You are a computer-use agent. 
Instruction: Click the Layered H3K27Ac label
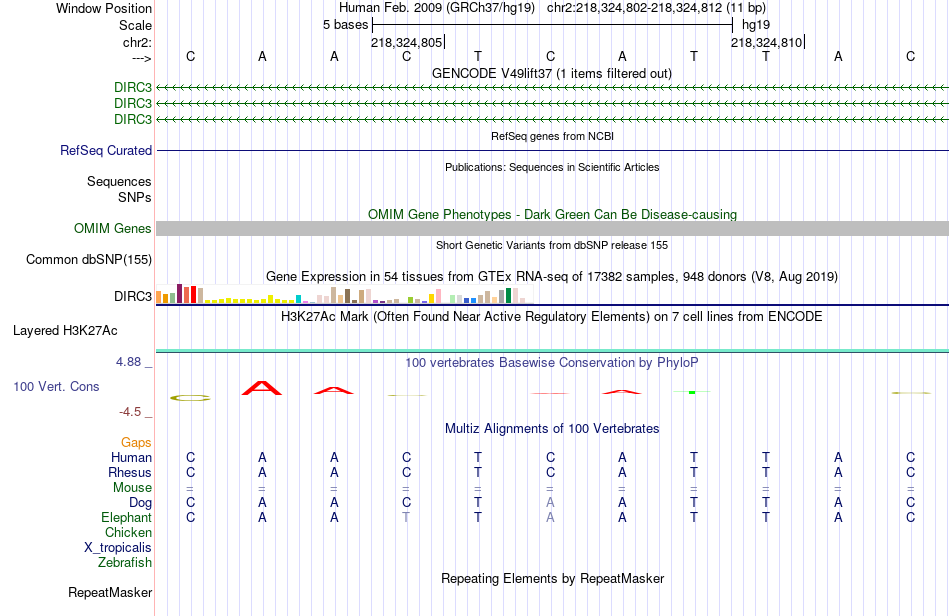point(65,331)
